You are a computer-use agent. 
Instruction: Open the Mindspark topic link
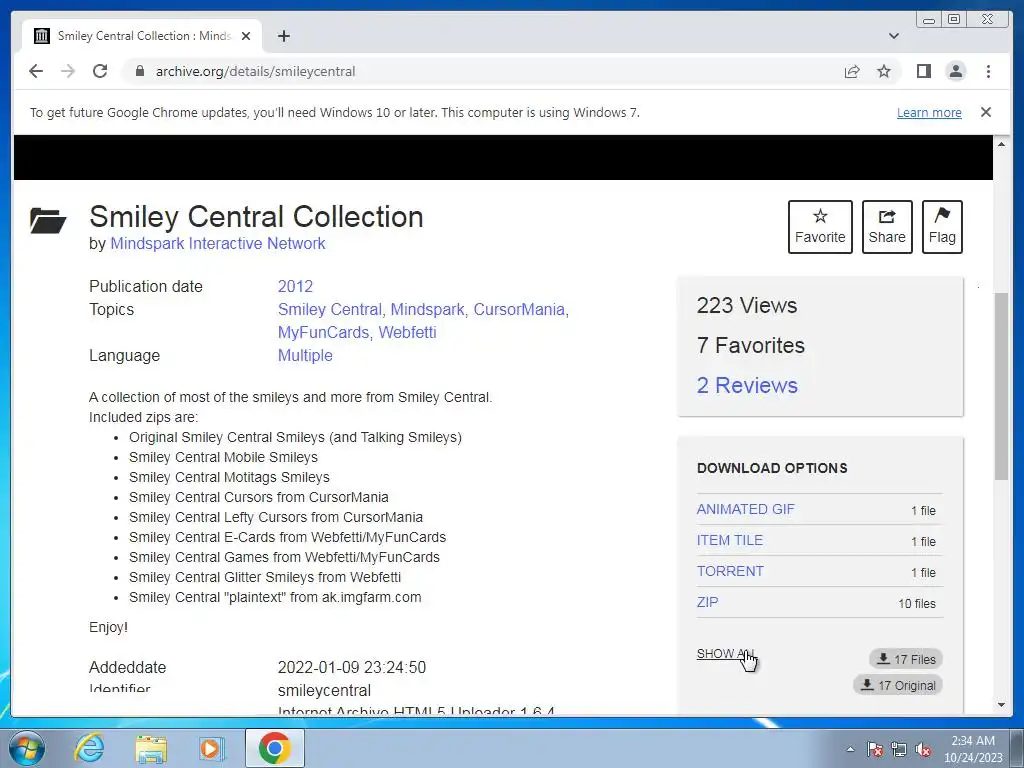[427, 309]
